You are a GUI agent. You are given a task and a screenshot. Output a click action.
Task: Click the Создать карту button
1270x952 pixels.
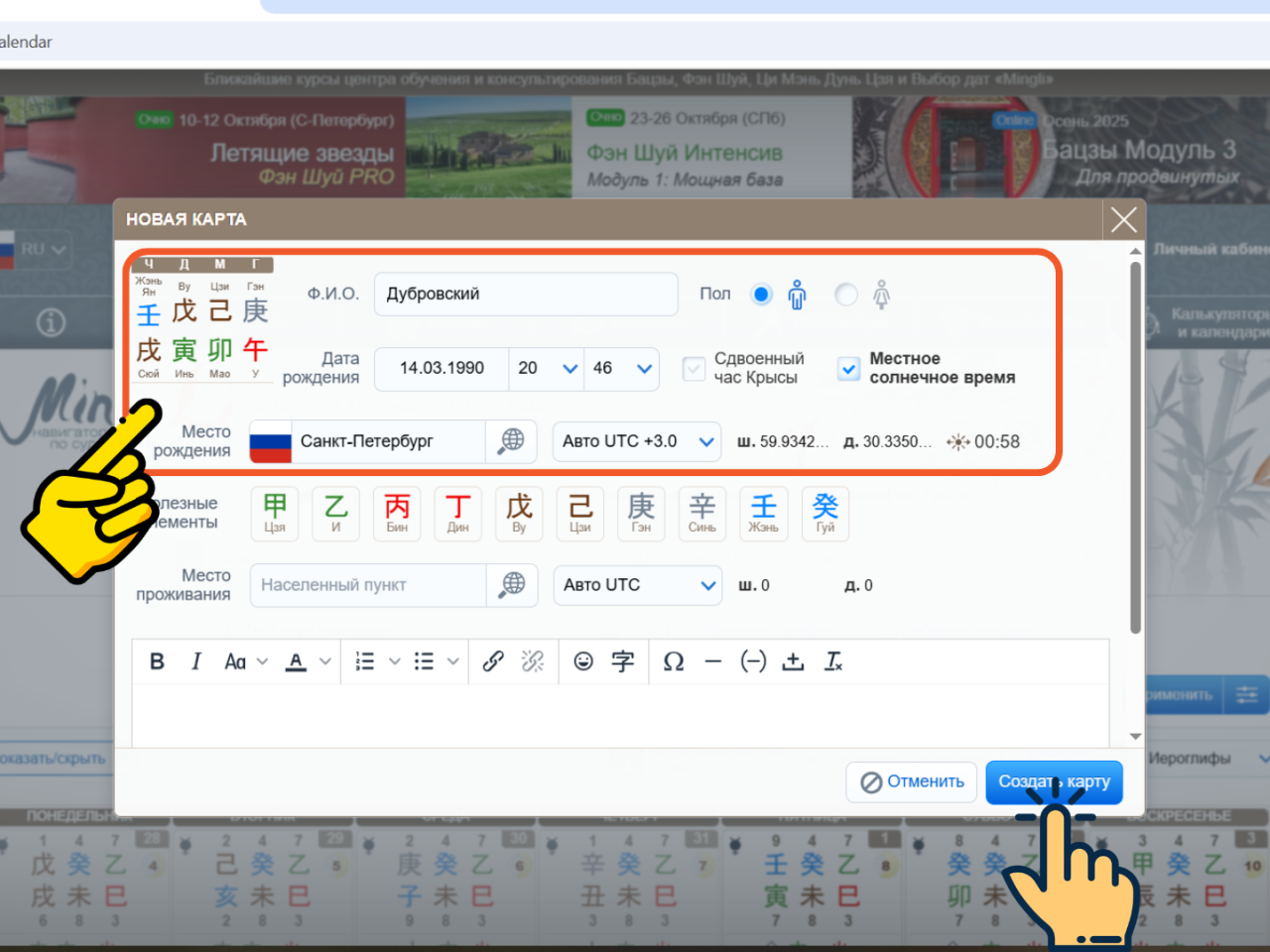click(x=1054, y=781)
